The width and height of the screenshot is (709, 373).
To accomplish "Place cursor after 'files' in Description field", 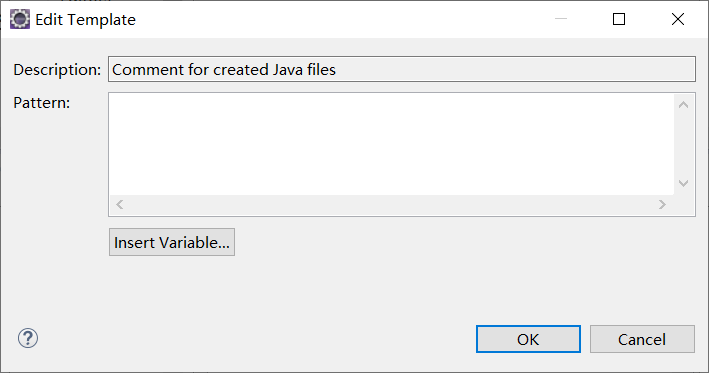I will click(x=337, y=70).
